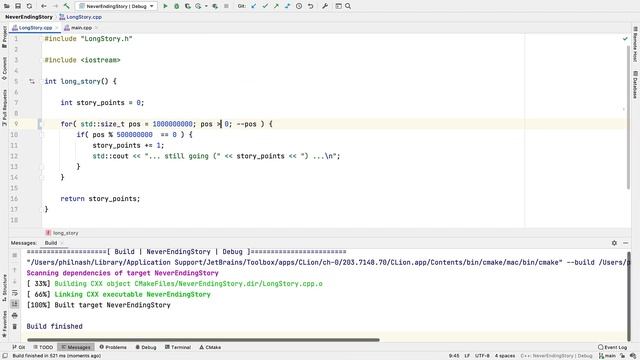This screenshot has width=640, height=360.
Task: Toggle soft-wrap icon in Messages sidebar
Action: 15,293
